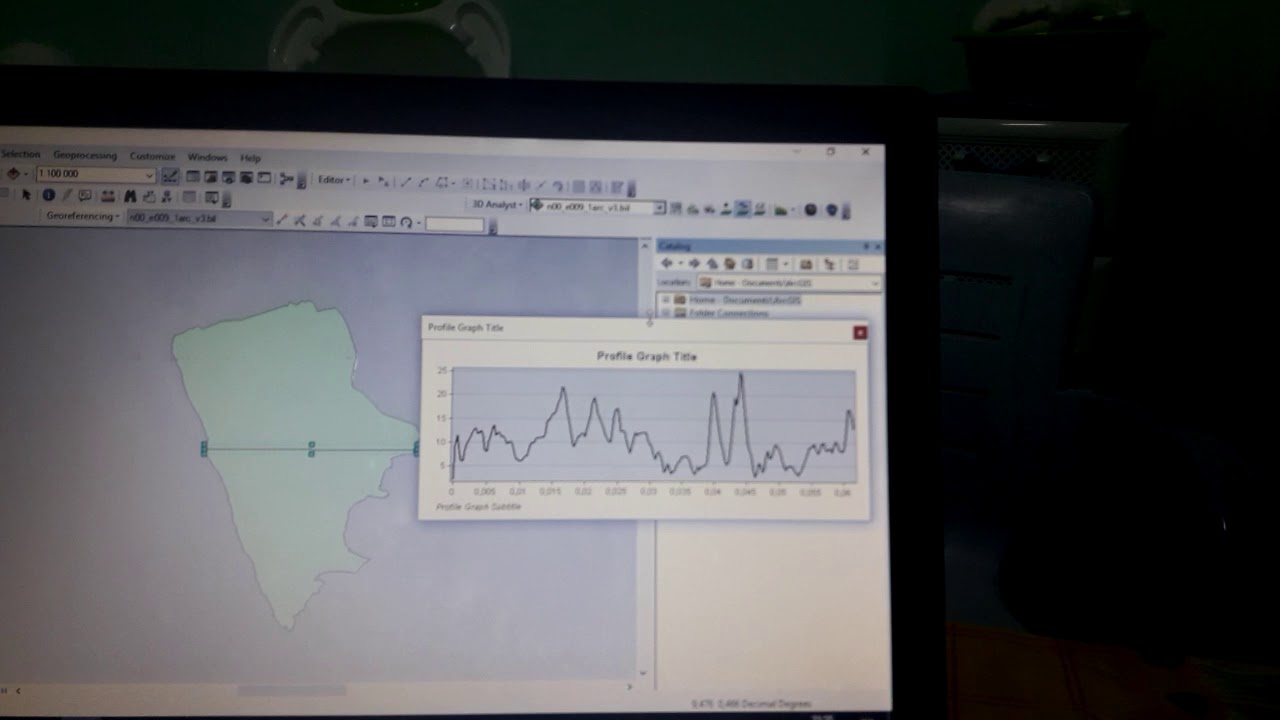Screen dimensions: 1280x720
Task: Open the 3D Analyst dropdown menu
Action: [x=497, y=205]
